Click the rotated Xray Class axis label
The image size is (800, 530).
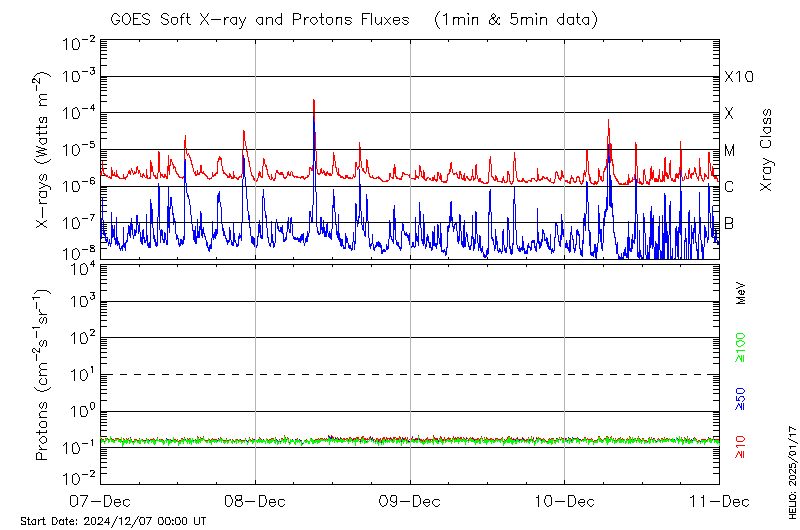click(x=766, y=150)
